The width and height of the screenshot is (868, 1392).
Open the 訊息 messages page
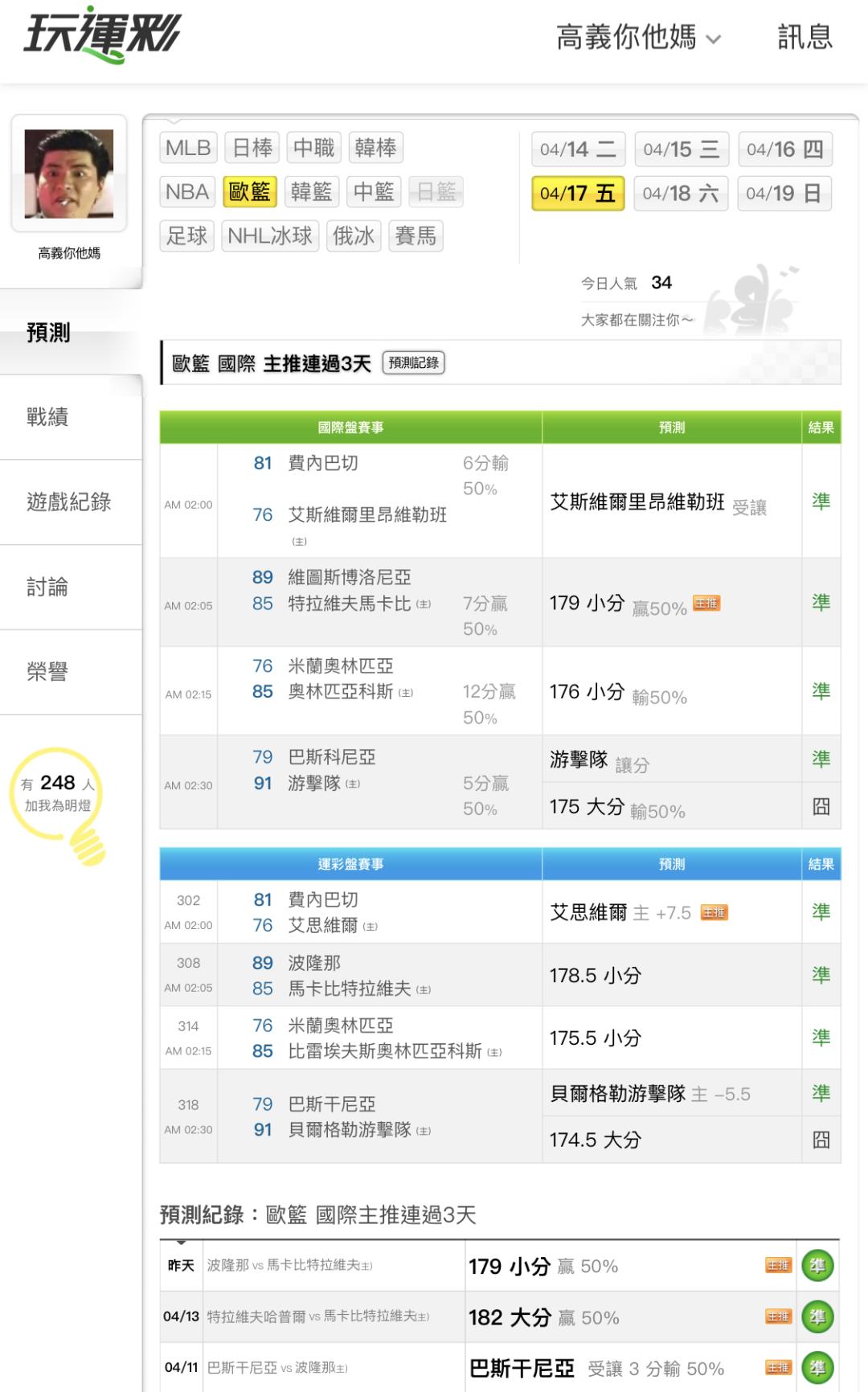pyautogui.click(x=805, y=37)
